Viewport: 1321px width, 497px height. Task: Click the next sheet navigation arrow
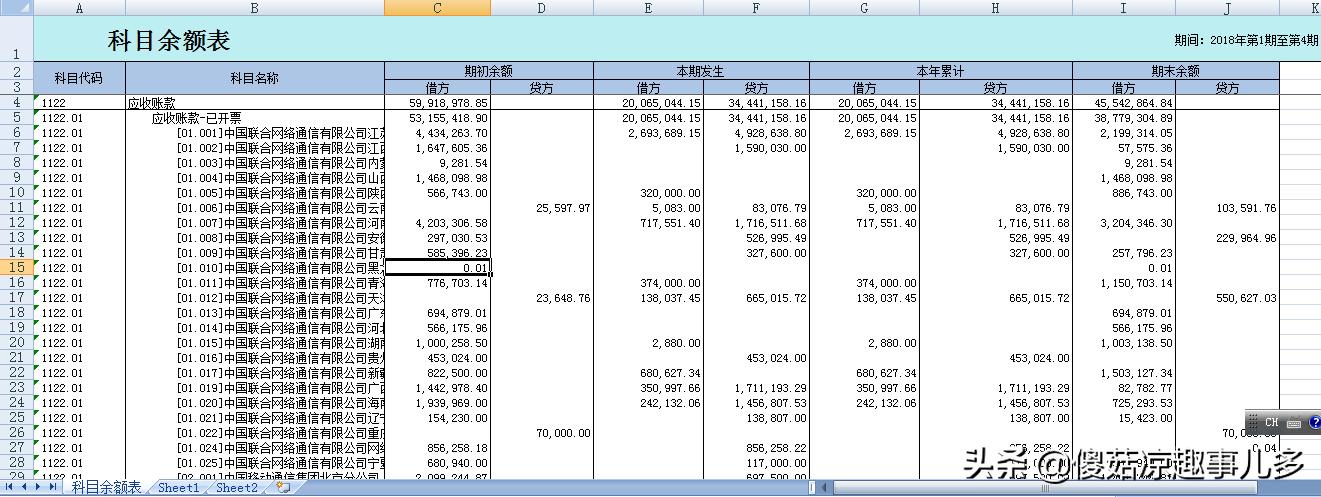click(x=38, y=488)
